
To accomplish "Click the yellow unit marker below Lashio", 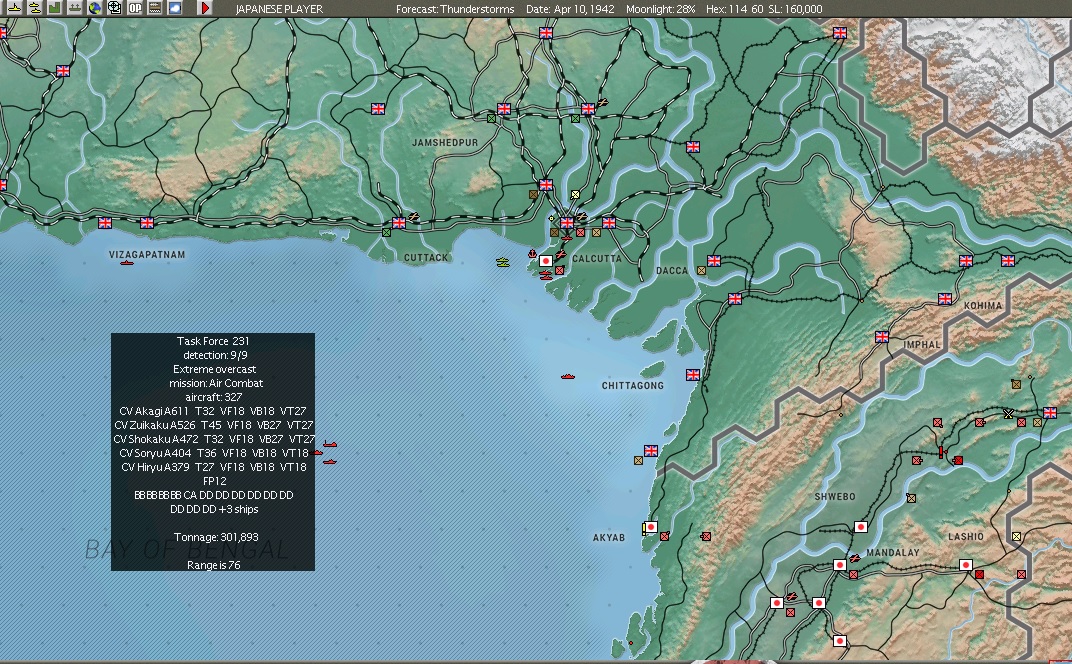I will (1017, 537).
